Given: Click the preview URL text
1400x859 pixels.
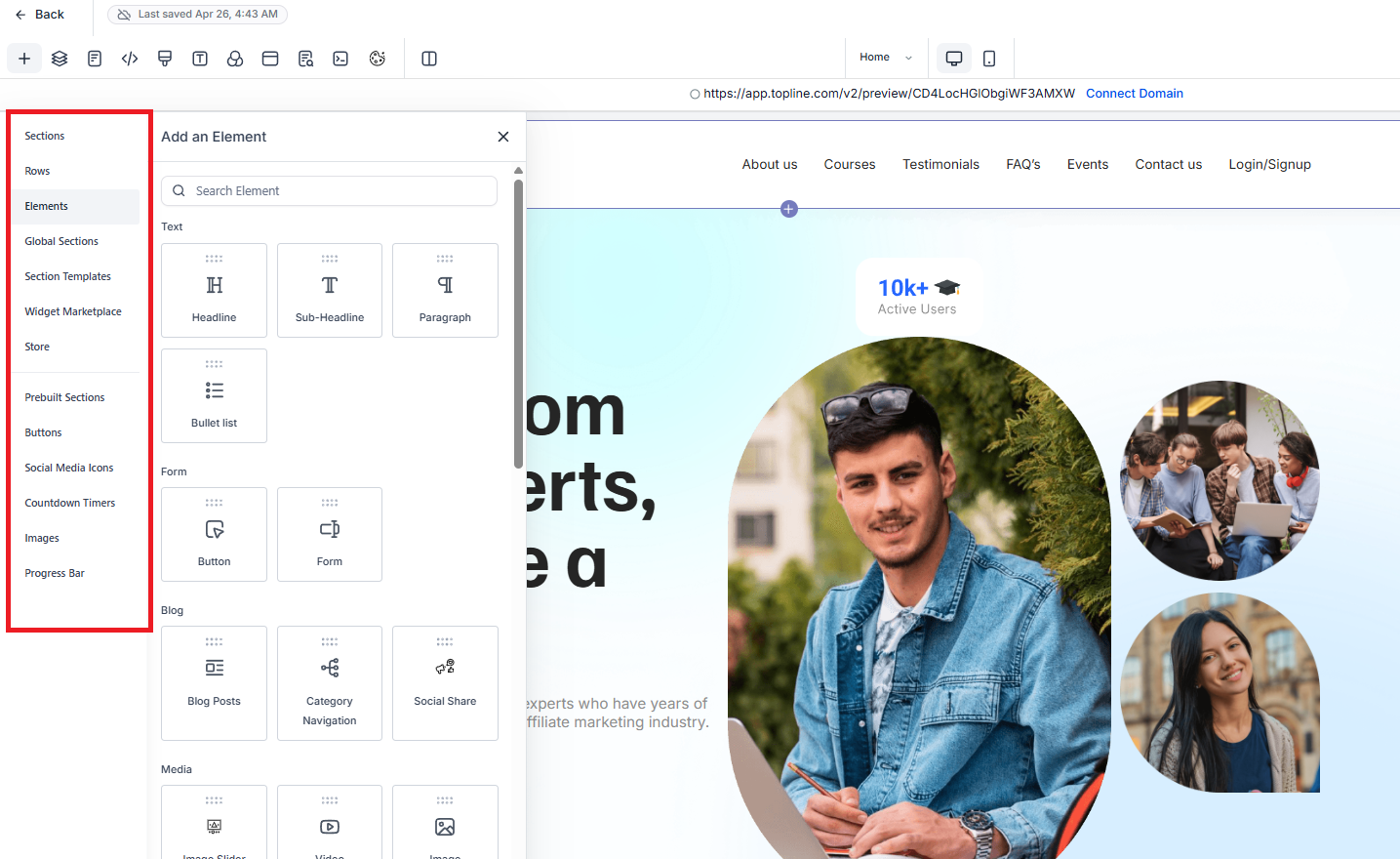Looking at the screenshot, I should (x=889, y=94).
